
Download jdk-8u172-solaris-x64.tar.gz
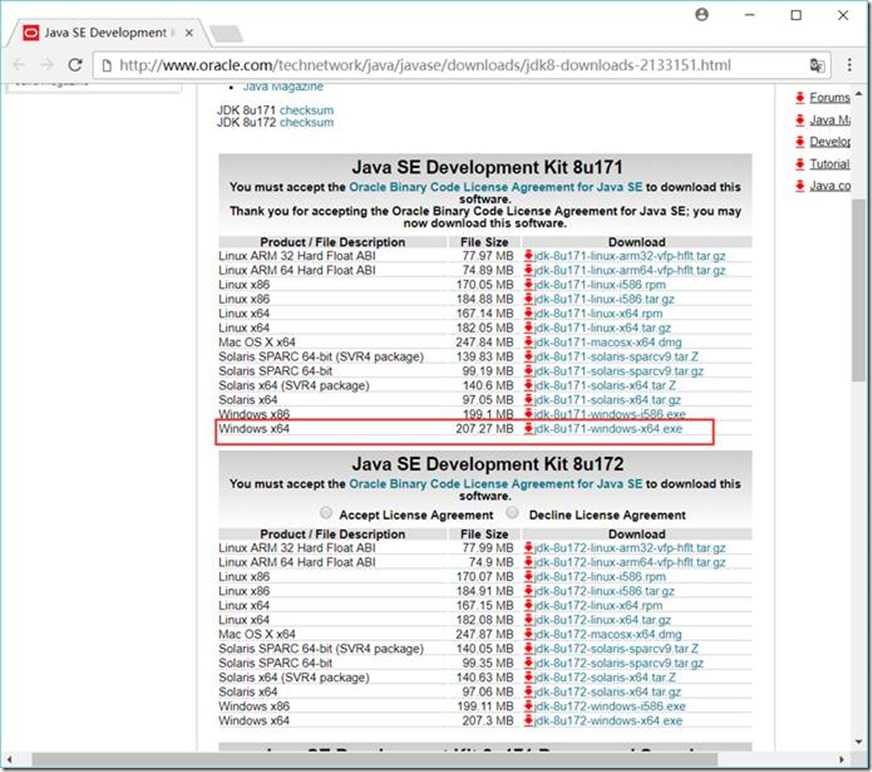point(607,692)
